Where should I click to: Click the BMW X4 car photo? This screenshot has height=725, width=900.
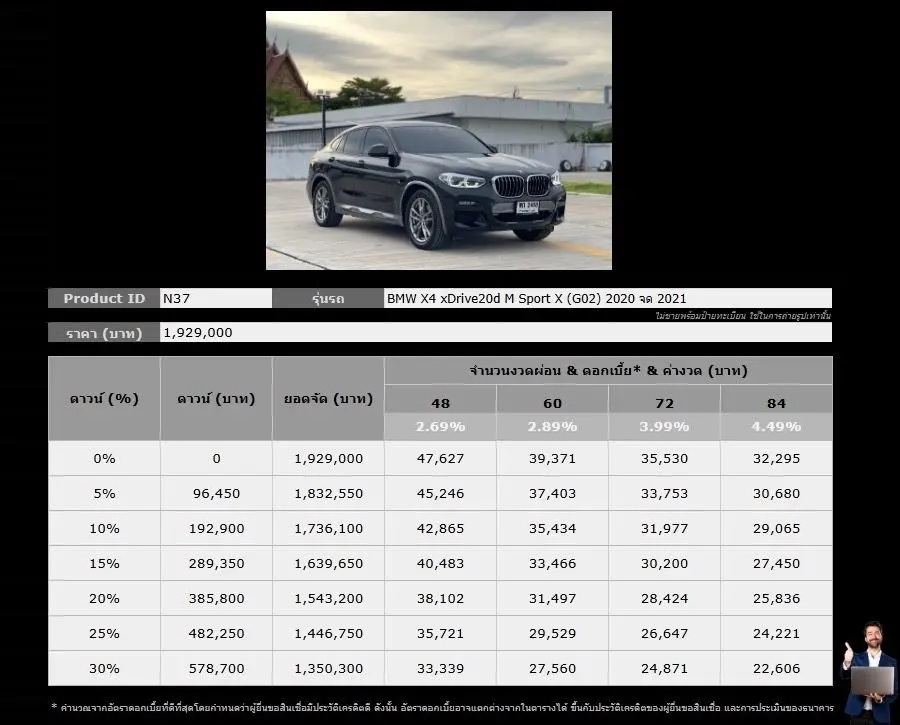[x=439, y=140]
